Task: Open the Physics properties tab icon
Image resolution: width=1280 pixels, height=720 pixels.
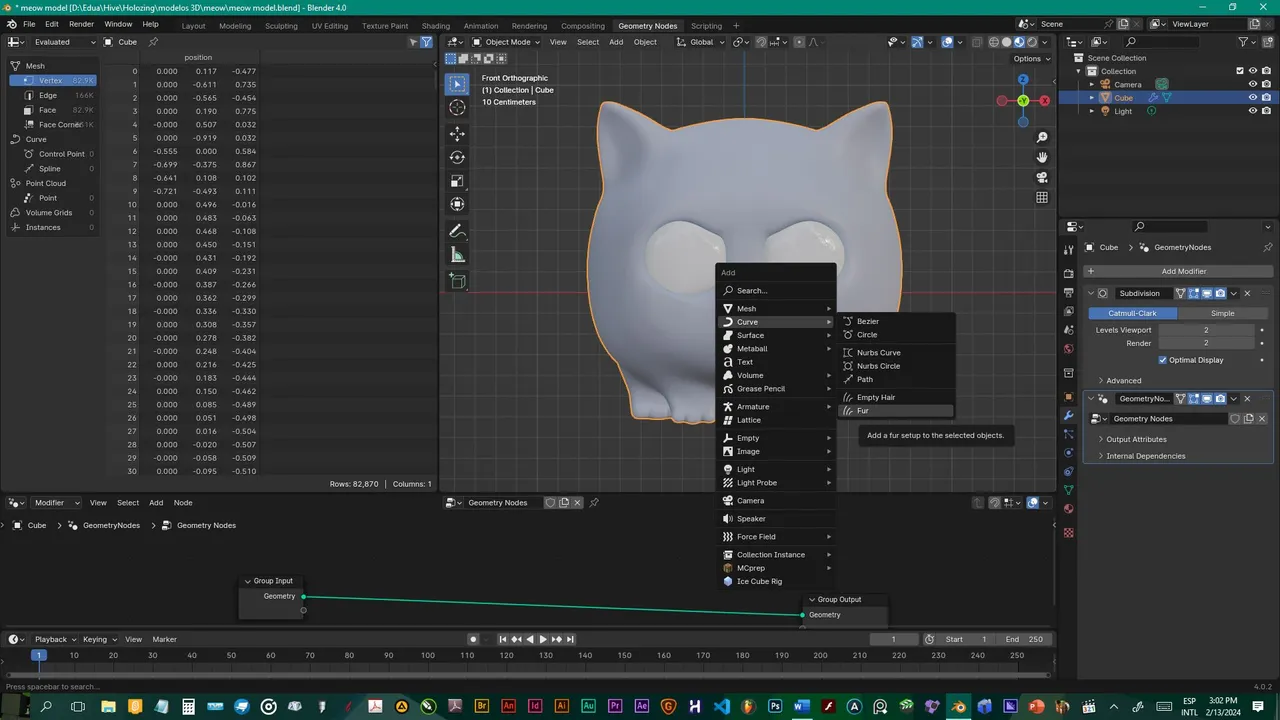Action: pos(1068,452)
